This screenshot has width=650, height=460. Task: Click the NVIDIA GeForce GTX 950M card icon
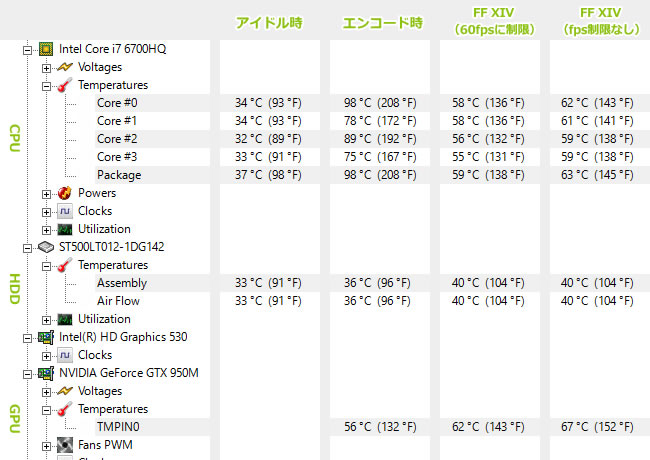[46, 373]
